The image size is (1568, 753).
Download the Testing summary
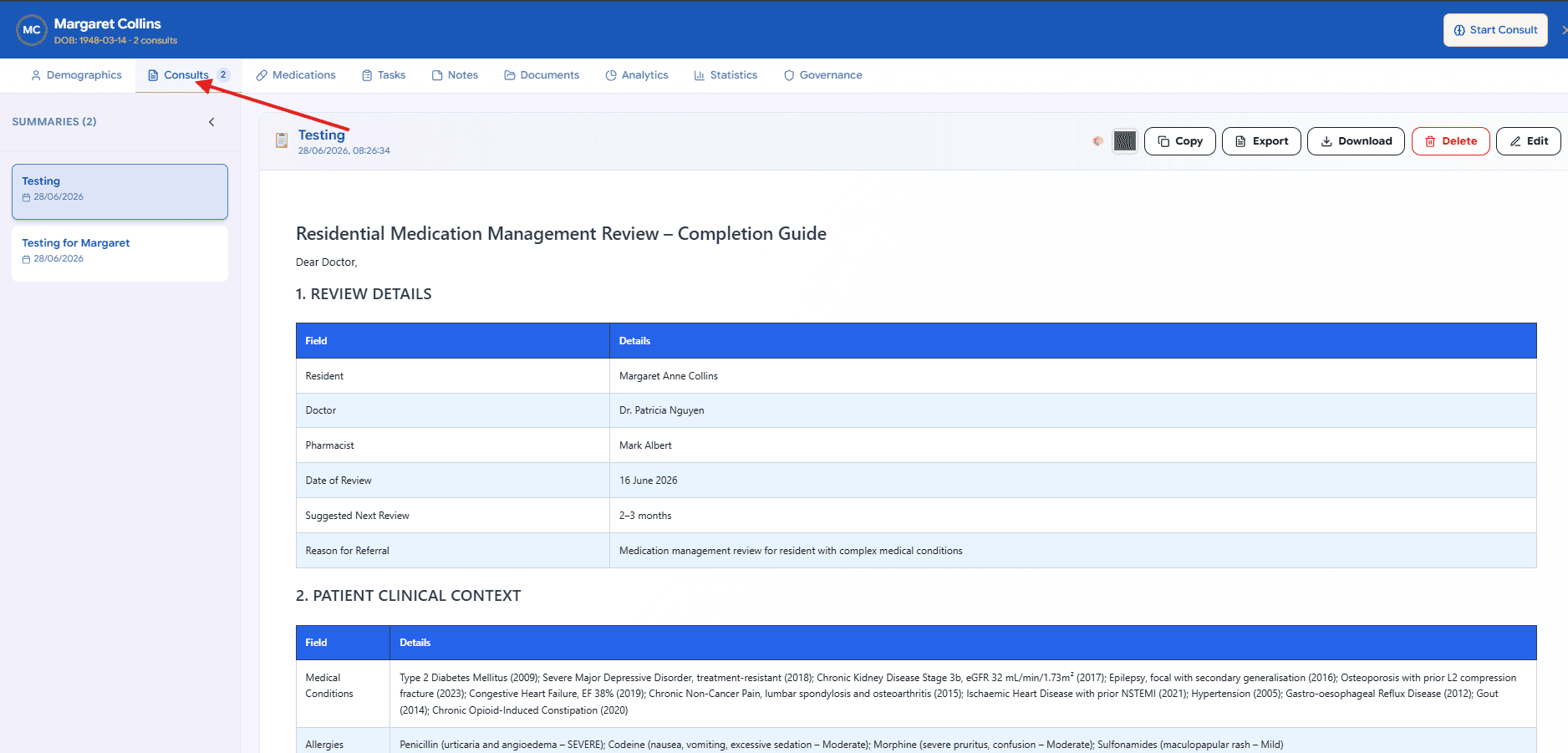pyautogui.click(x=1356, y=141)
